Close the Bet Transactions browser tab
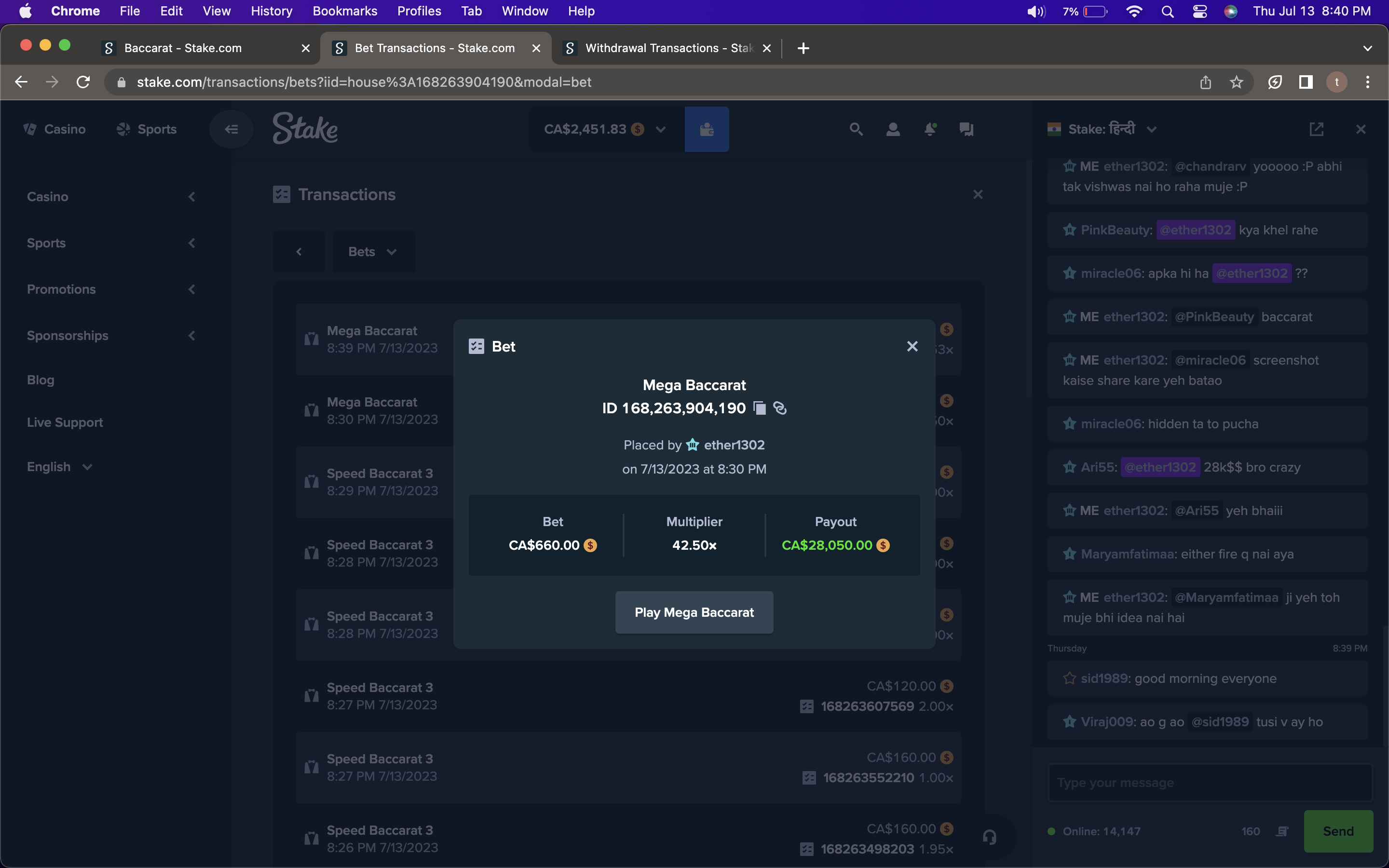The height and width of the screenshot is (868, 1389). (536, 48)
